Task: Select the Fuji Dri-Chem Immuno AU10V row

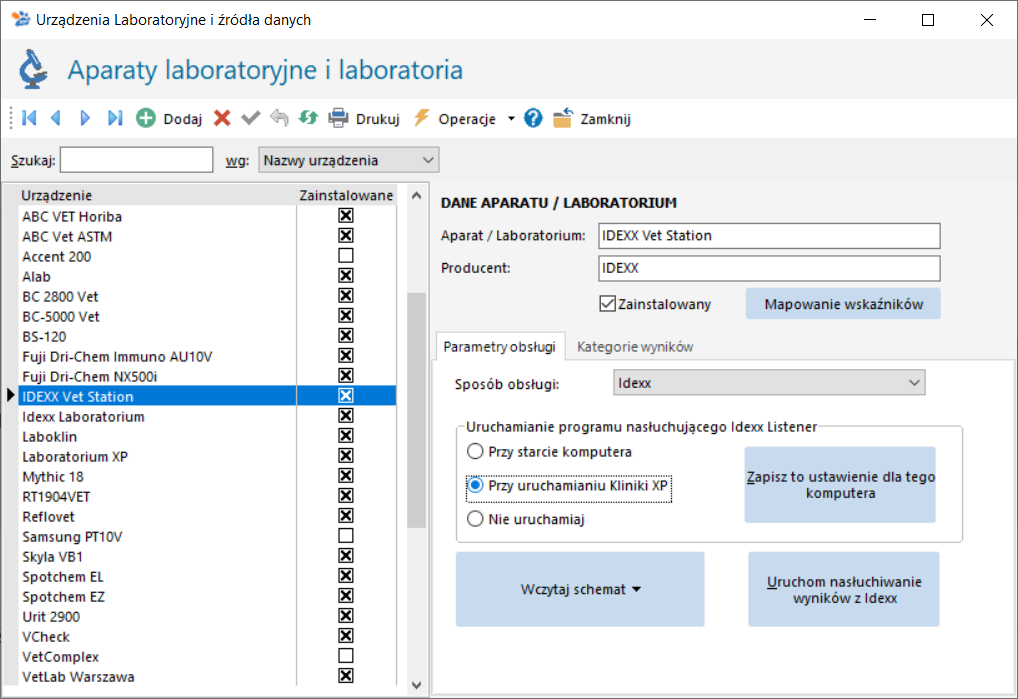Action: 207,356
